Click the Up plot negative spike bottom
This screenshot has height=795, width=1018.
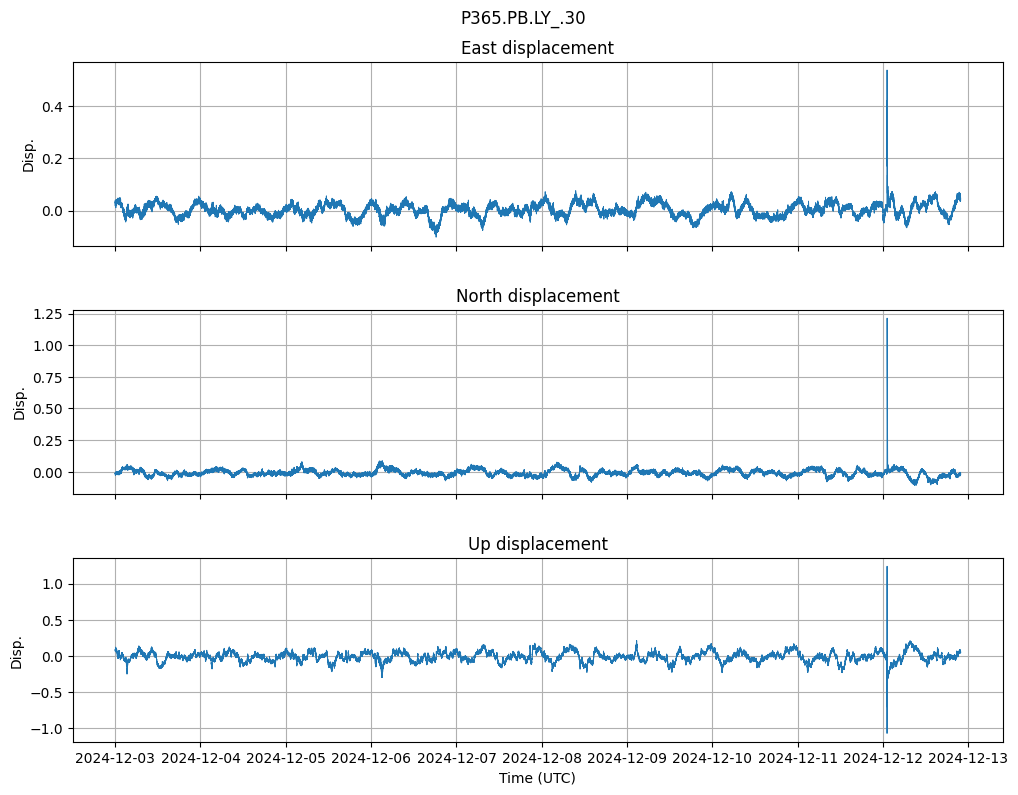pos(886,731)
